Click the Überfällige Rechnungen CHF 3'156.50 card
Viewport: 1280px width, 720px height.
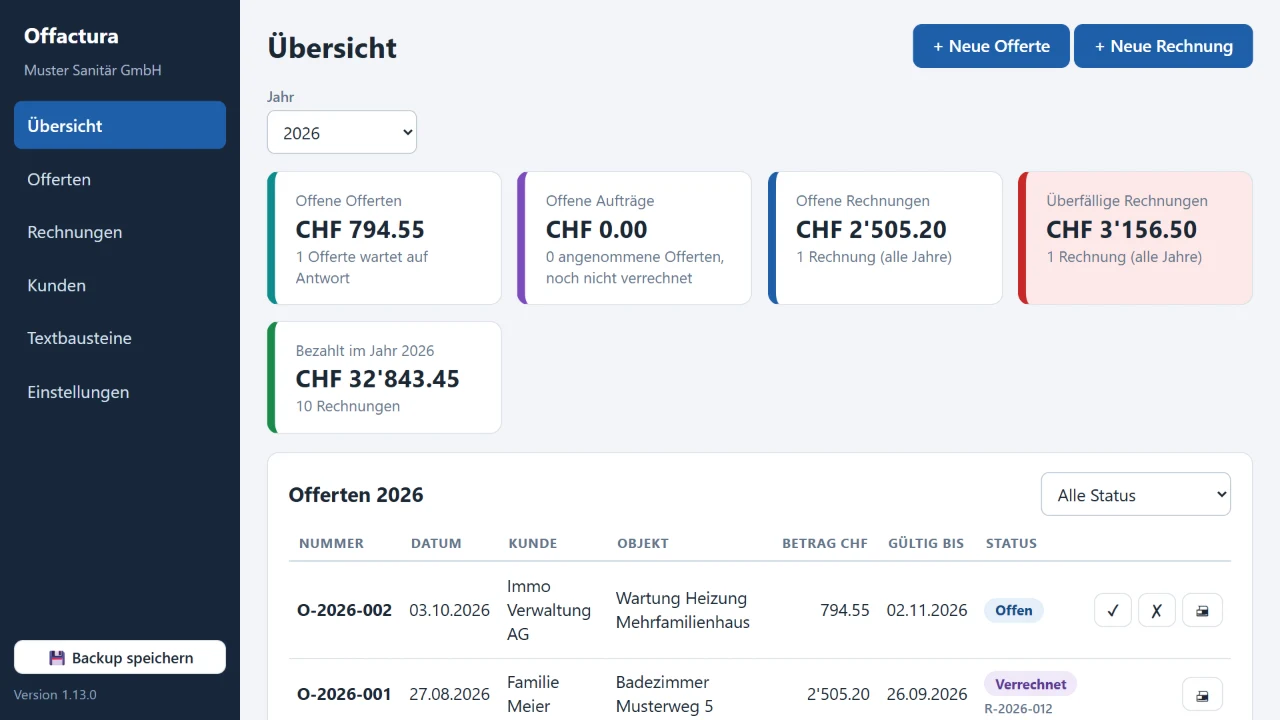point(1135,238)
